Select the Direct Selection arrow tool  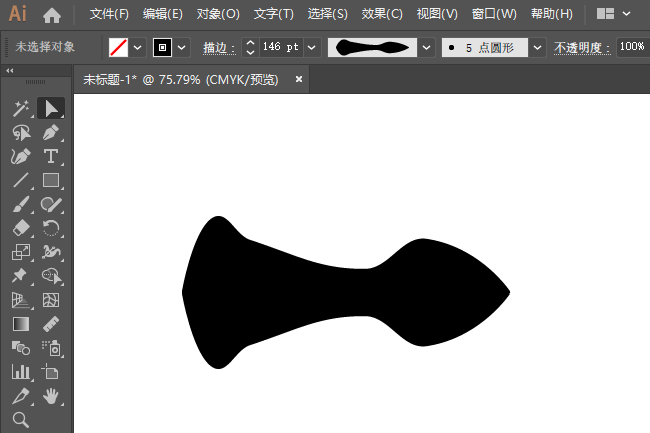(51, 109)
